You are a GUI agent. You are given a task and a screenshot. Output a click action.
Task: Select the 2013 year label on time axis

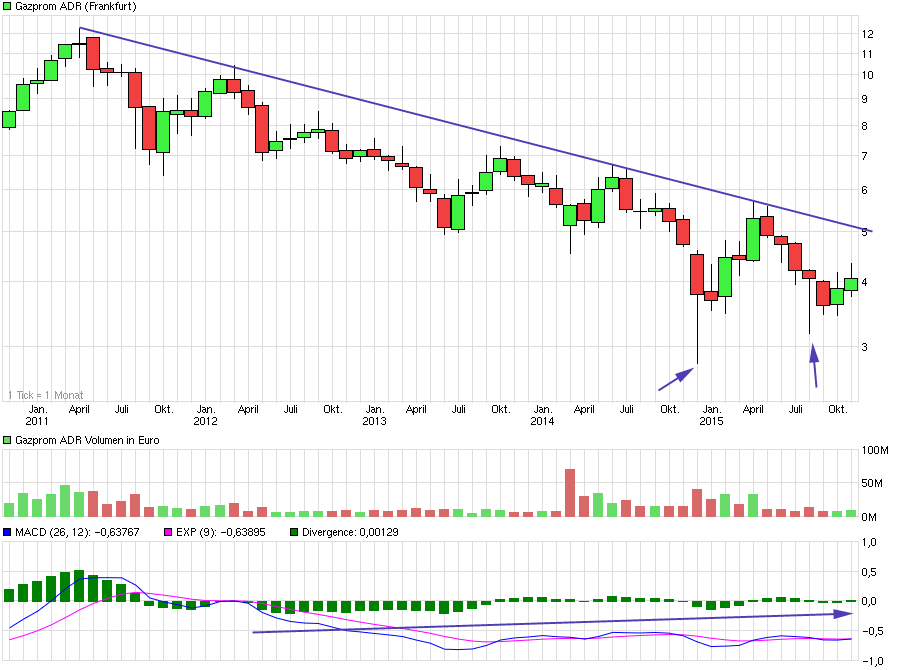click(x=374, y=422)
